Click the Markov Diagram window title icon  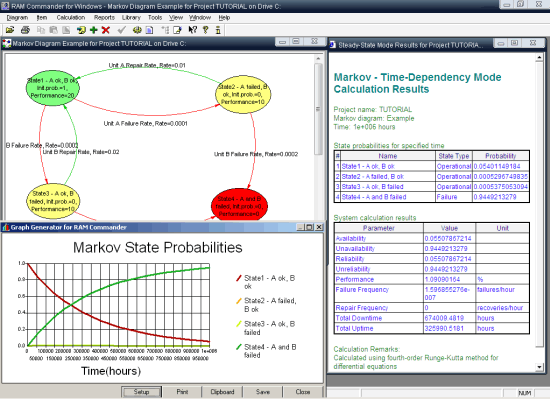7,43
